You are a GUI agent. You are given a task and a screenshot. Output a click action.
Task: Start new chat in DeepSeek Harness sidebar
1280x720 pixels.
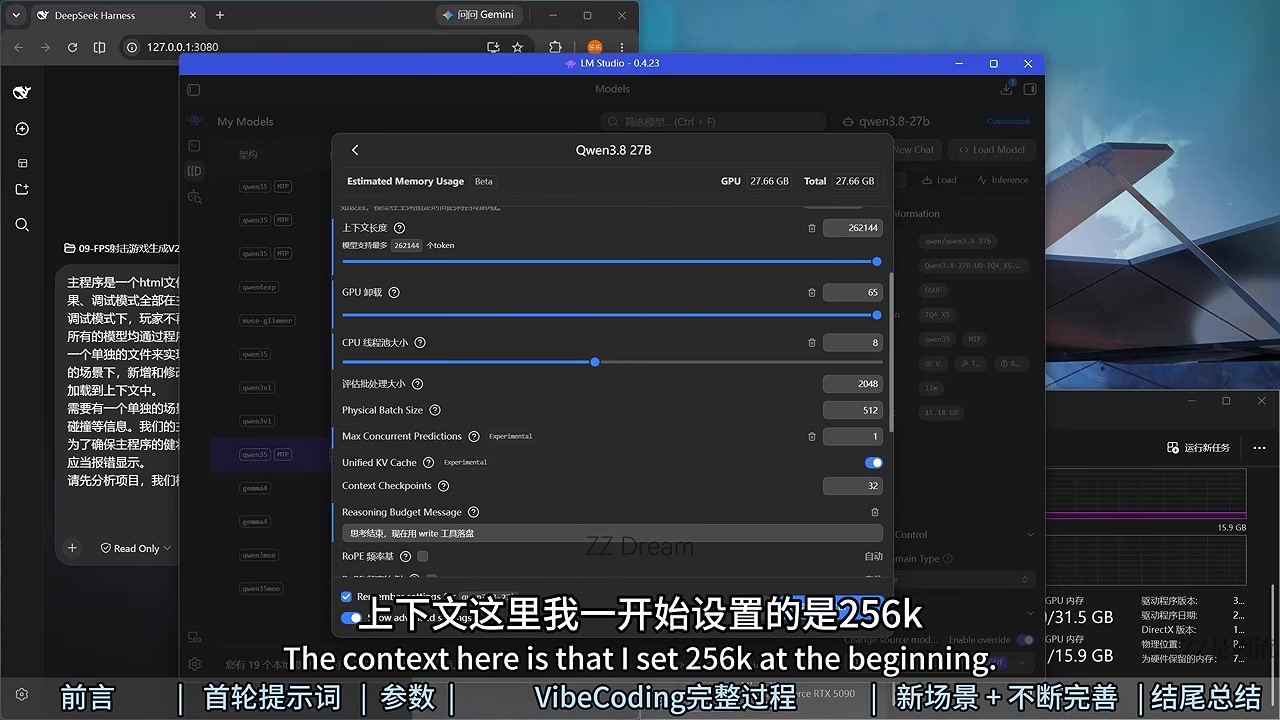[x=22, y=129]
